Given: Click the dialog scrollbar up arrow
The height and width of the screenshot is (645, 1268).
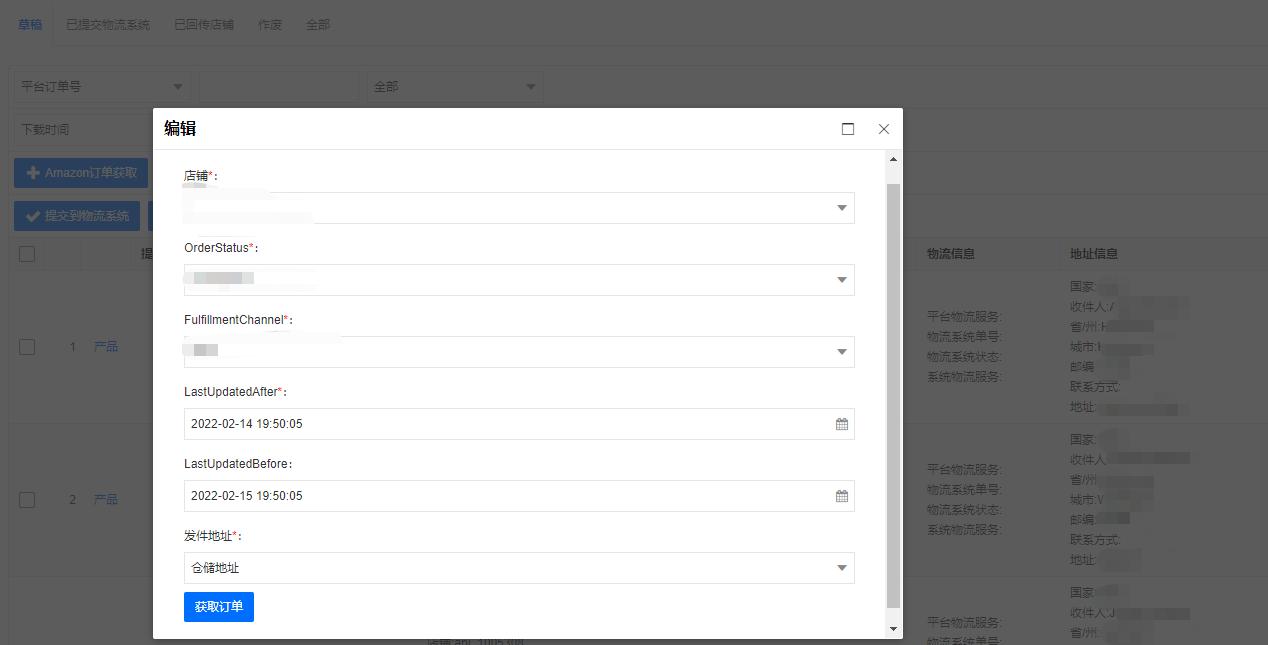Looking at the screenshot, I should [x=894, y=159].
